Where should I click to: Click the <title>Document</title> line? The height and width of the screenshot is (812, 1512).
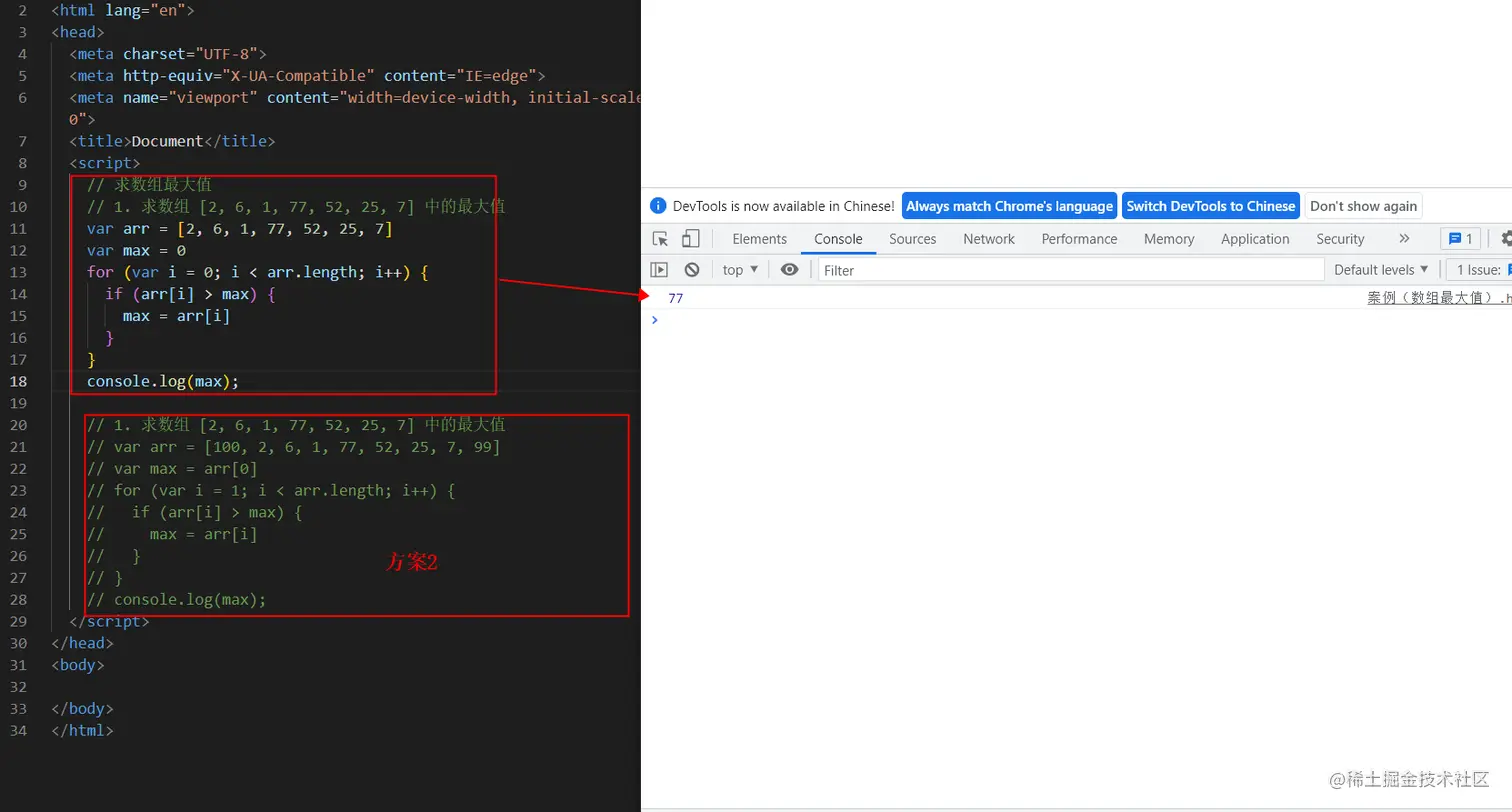coord(172,141)
